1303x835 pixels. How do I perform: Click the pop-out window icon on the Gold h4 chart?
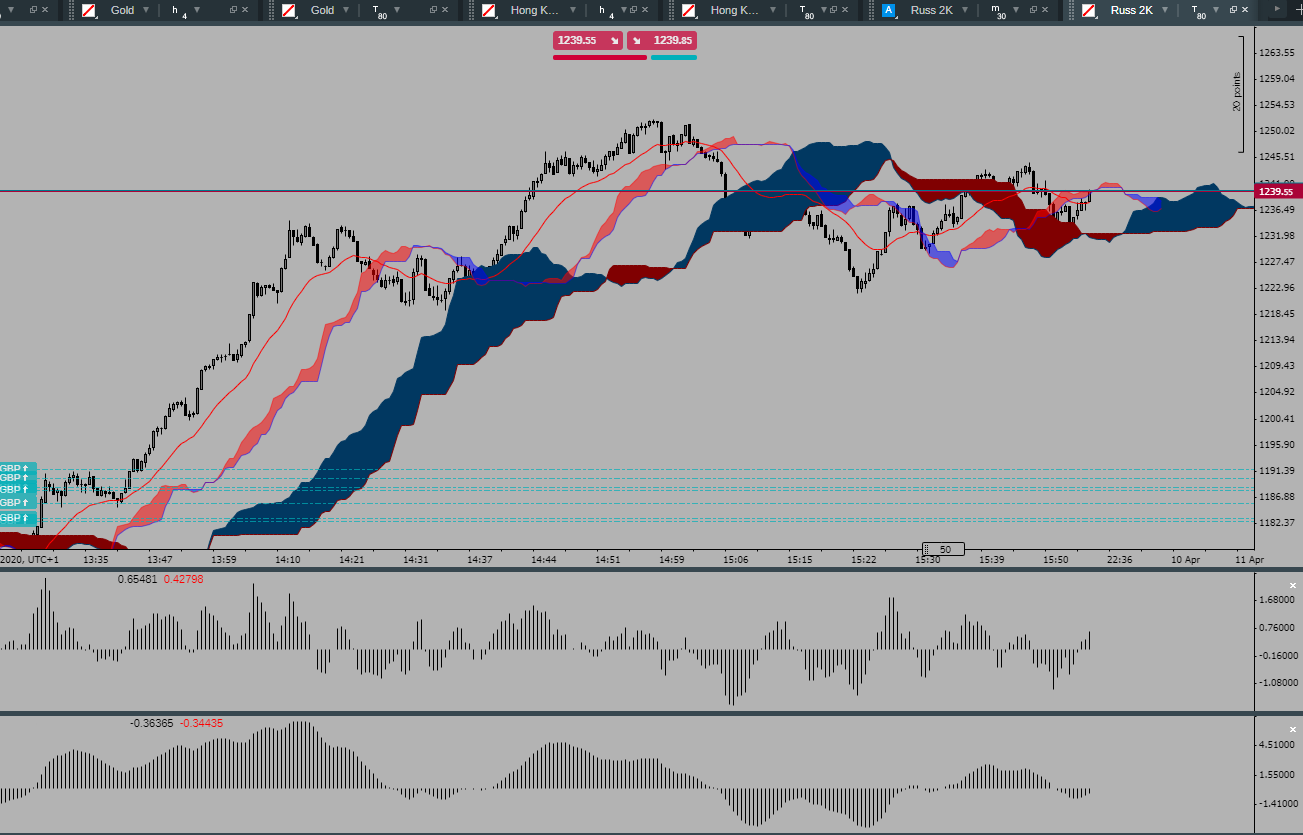pos(233,11)
